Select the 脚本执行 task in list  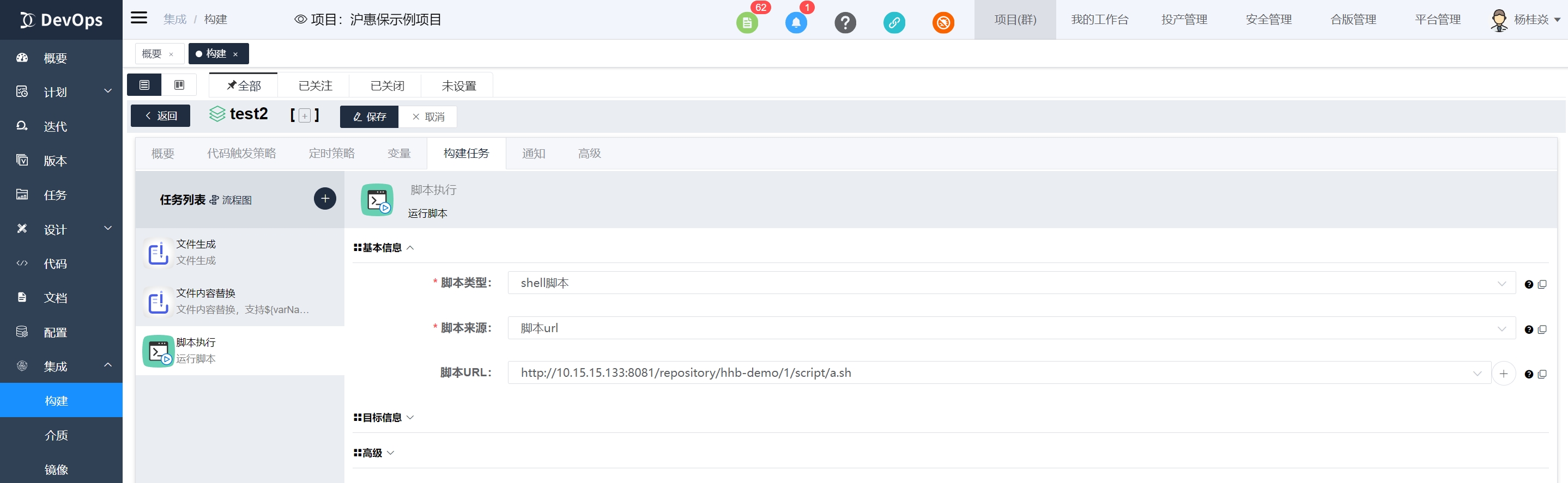[x=240, y=350]
